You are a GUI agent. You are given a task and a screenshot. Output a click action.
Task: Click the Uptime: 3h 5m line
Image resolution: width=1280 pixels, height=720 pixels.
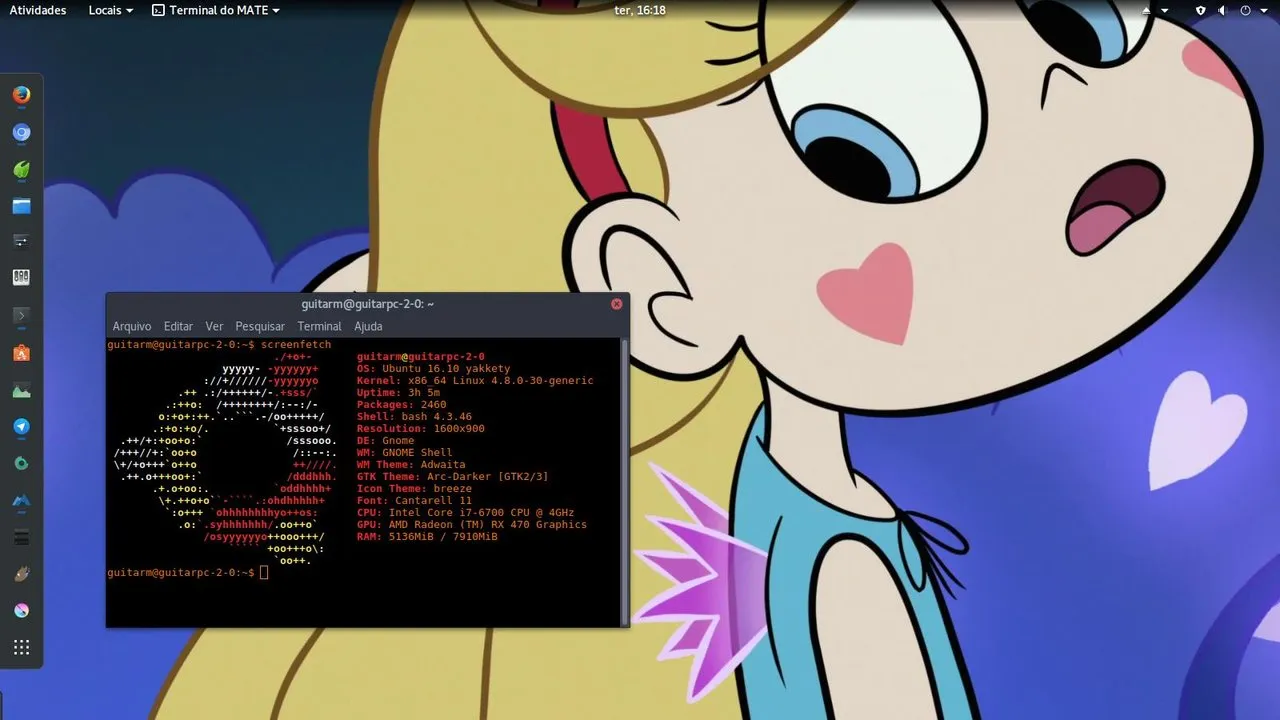click(398, 393)
